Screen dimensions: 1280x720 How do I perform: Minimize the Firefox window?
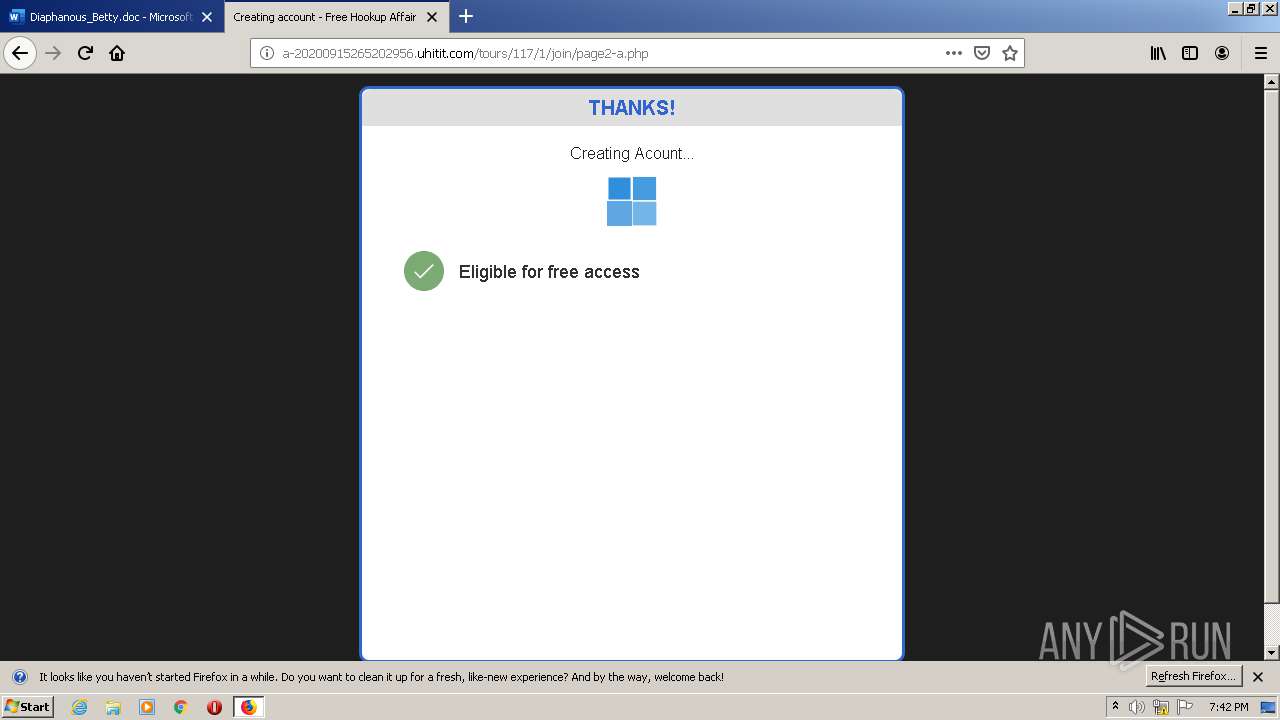(x=1235, y=8)
